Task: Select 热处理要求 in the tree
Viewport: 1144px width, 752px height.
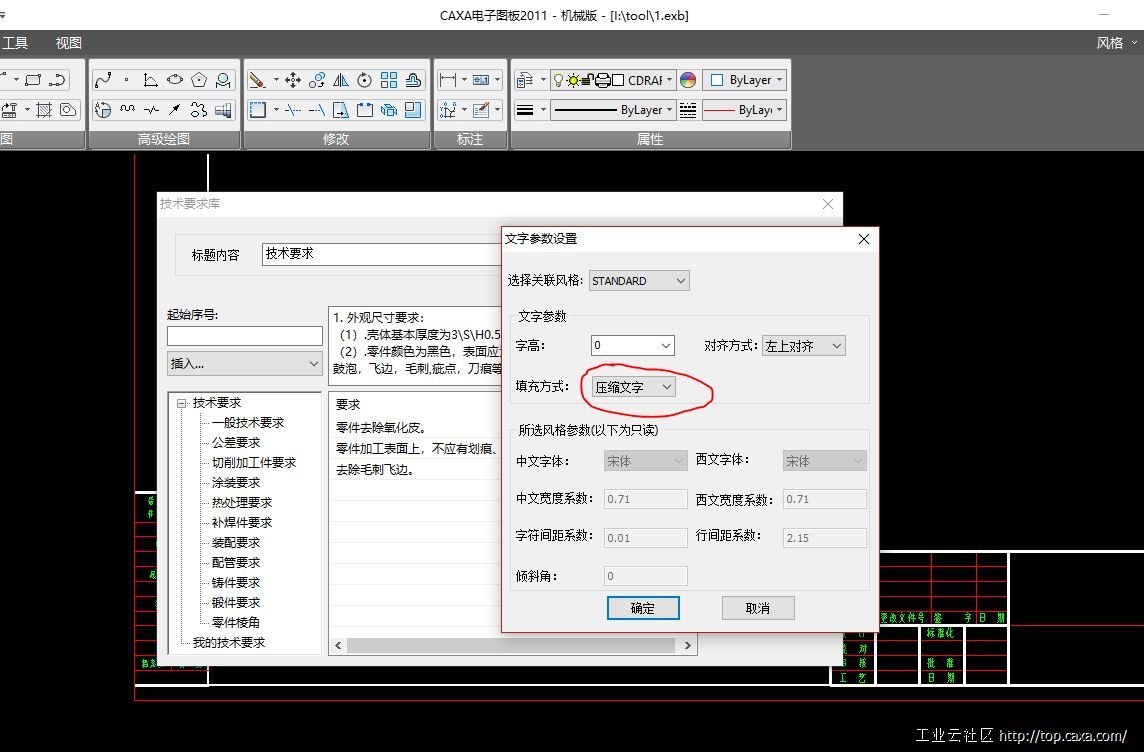Action: [x=242, y=503]
